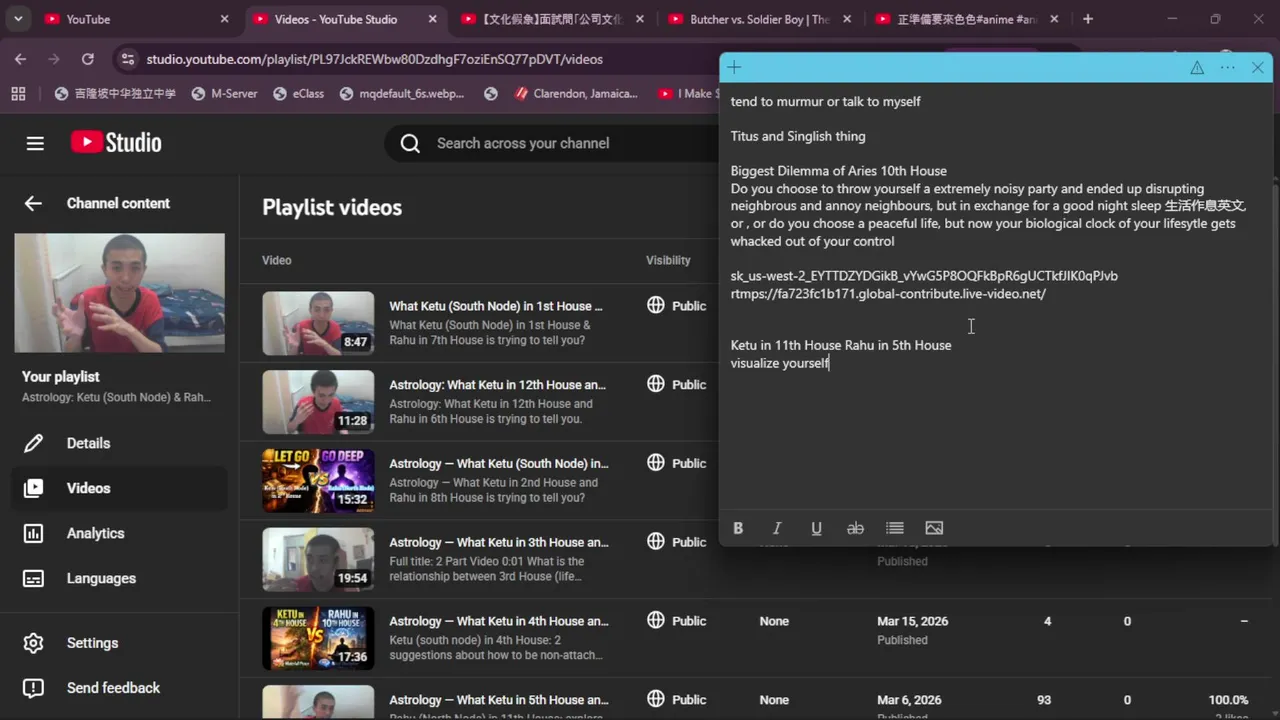
Task: Toggle bold in the sticky note
Action: (738, 528)
